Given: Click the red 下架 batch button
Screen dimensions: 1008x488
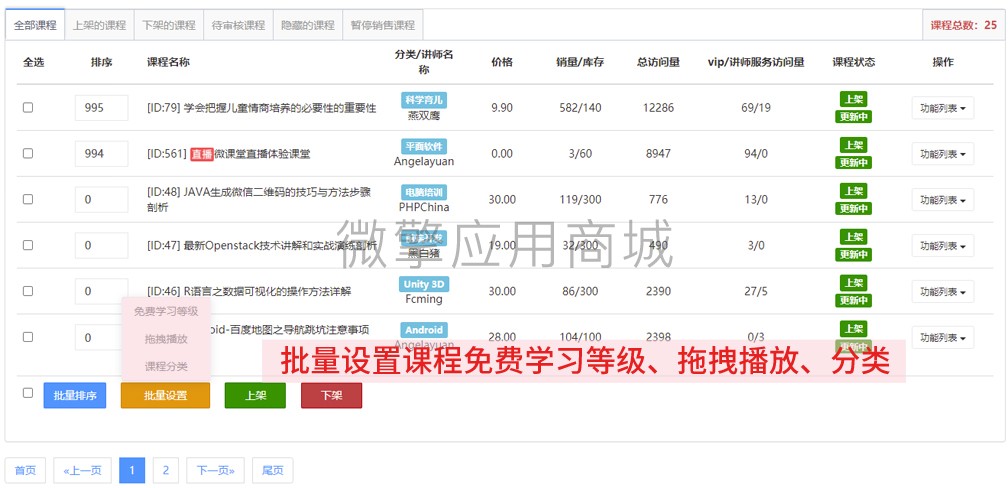Looking at the screenshot, I should click(x=332, y=395).
